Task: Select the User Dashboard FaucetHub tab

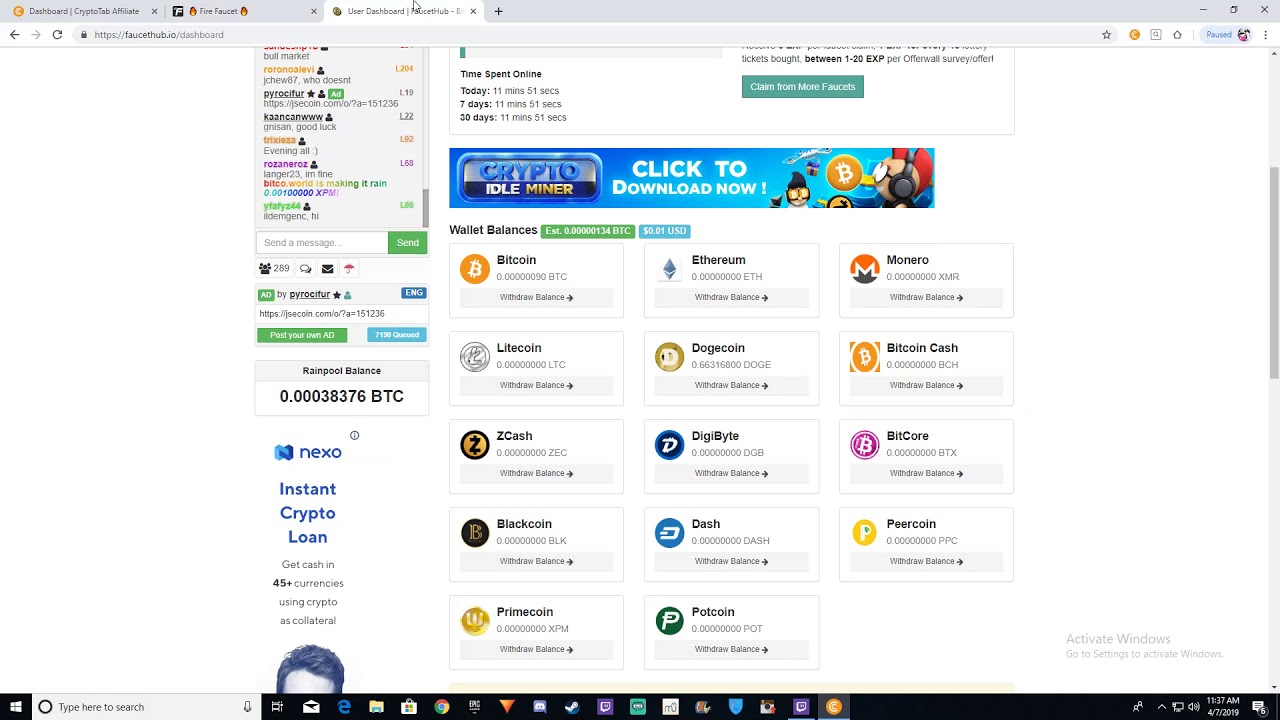Action: [404, 11]
